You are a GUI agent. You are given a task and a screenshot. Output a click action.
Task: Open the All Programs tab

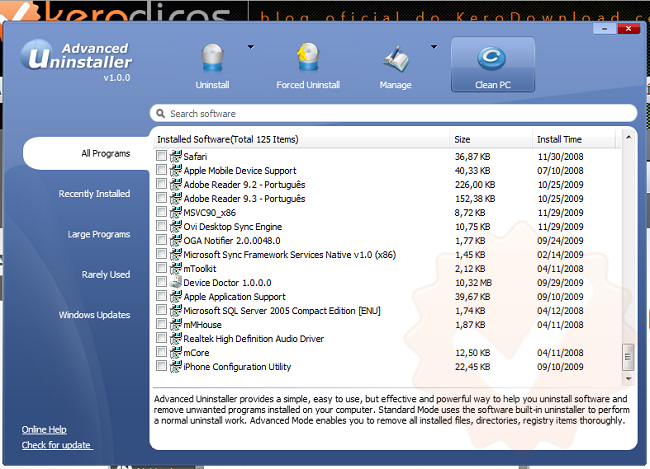pos(86,153)
